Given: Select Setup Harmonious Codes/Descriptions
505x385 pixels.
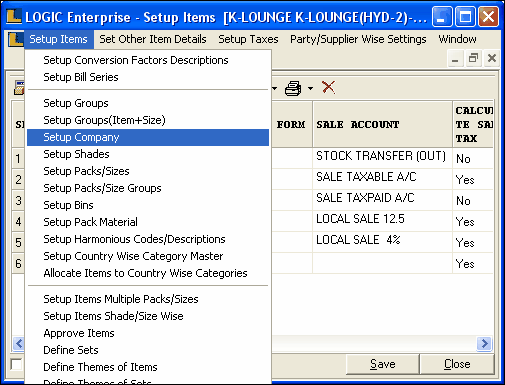Looking at the screenshot, I should [x=148, y=239].
